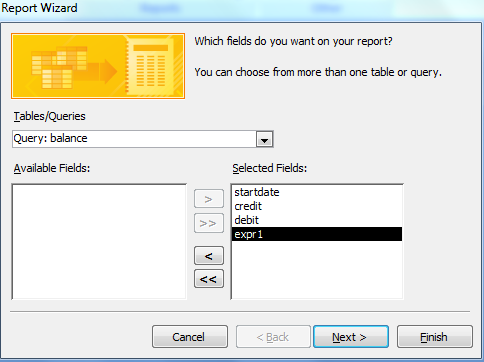Click the Available Fields label
Image resolution: width=484 pixels, height=362 pixels.
pos(52,168)
